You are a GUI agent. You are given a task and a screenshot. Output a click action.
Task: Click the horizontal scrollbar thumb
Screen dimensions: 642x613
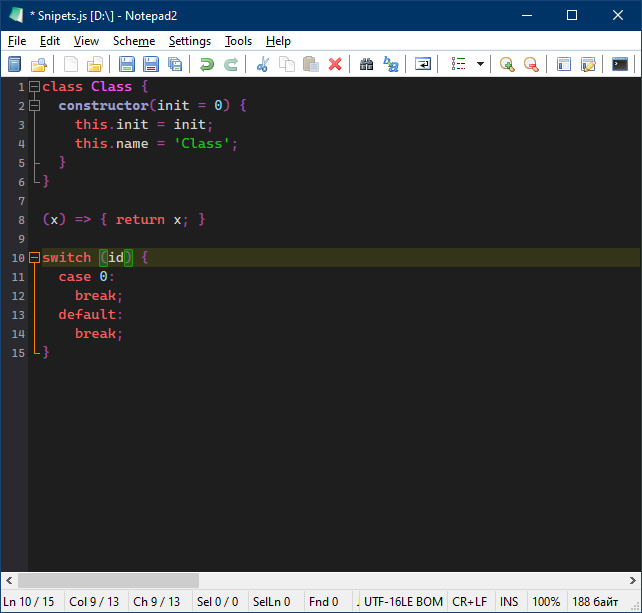click(x=109, y=581)
